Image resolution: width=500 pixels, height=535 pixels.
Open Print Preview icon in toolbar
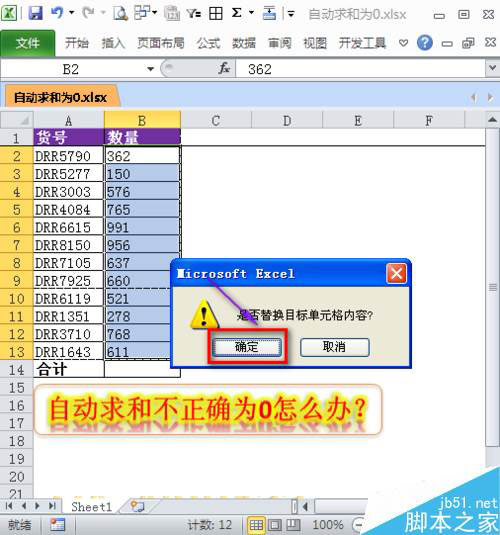click(x=120, y=13)
